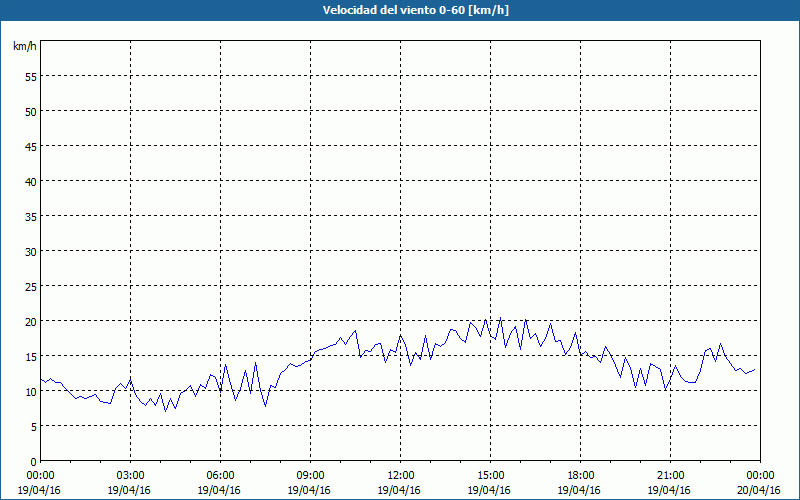Select the '19/04/16' date under 18:00
This screenshot has width=800, height=500.
click(x=579, y=490)
